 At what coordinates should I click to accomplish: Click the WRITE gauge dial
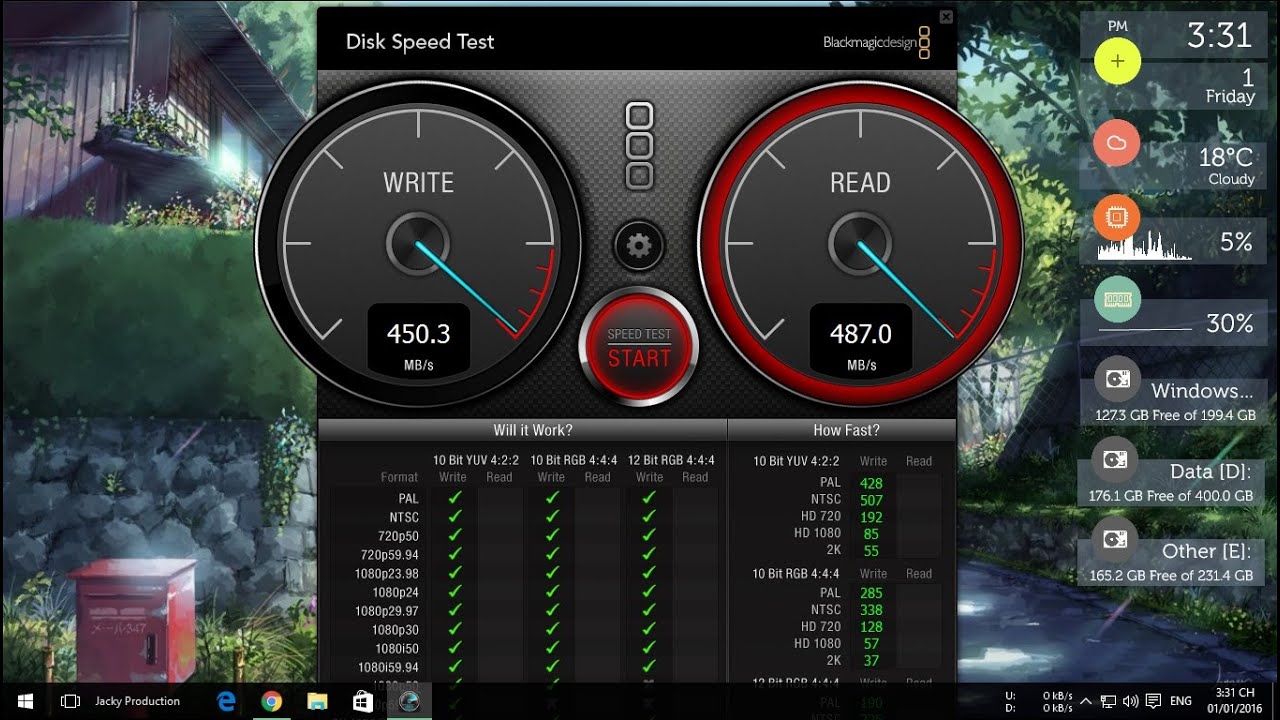click(418, 243)
